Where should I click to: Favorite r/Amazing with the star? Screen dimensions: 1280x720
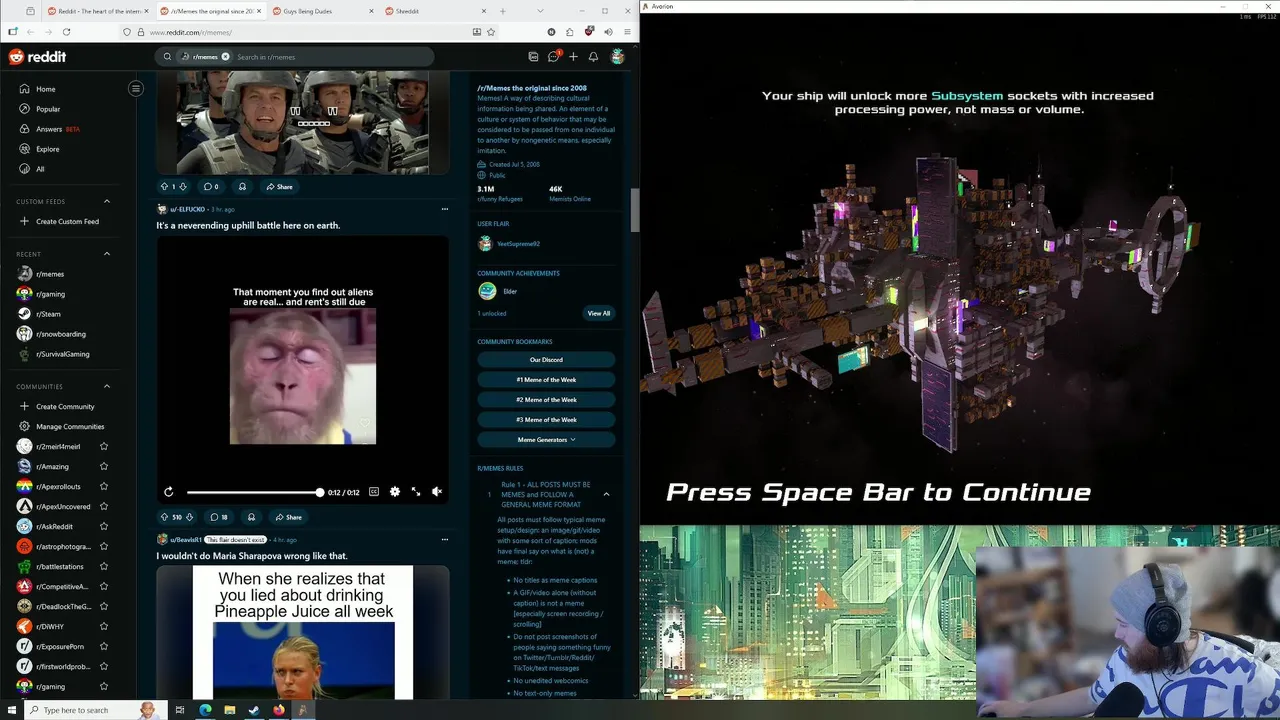point(104,466)
